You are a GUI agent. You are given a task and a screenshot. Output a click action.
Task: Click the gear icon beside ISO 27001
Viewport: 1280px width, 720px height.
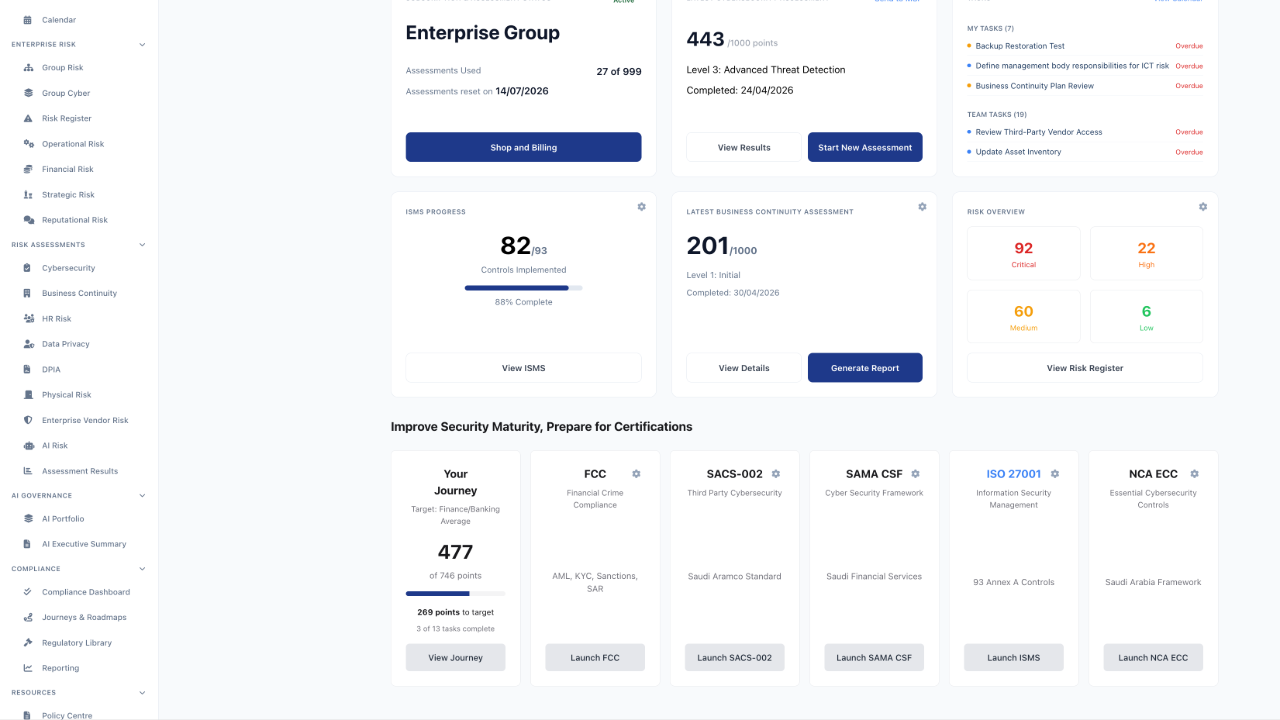point(1055,474)
